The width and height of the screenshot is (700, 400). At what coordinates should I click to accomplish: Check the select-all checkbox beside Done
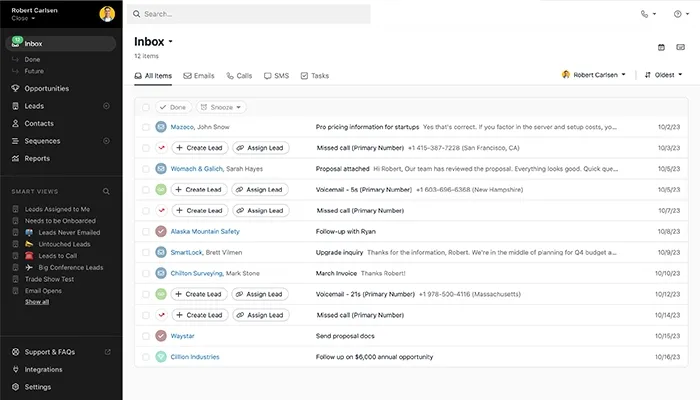146,107
